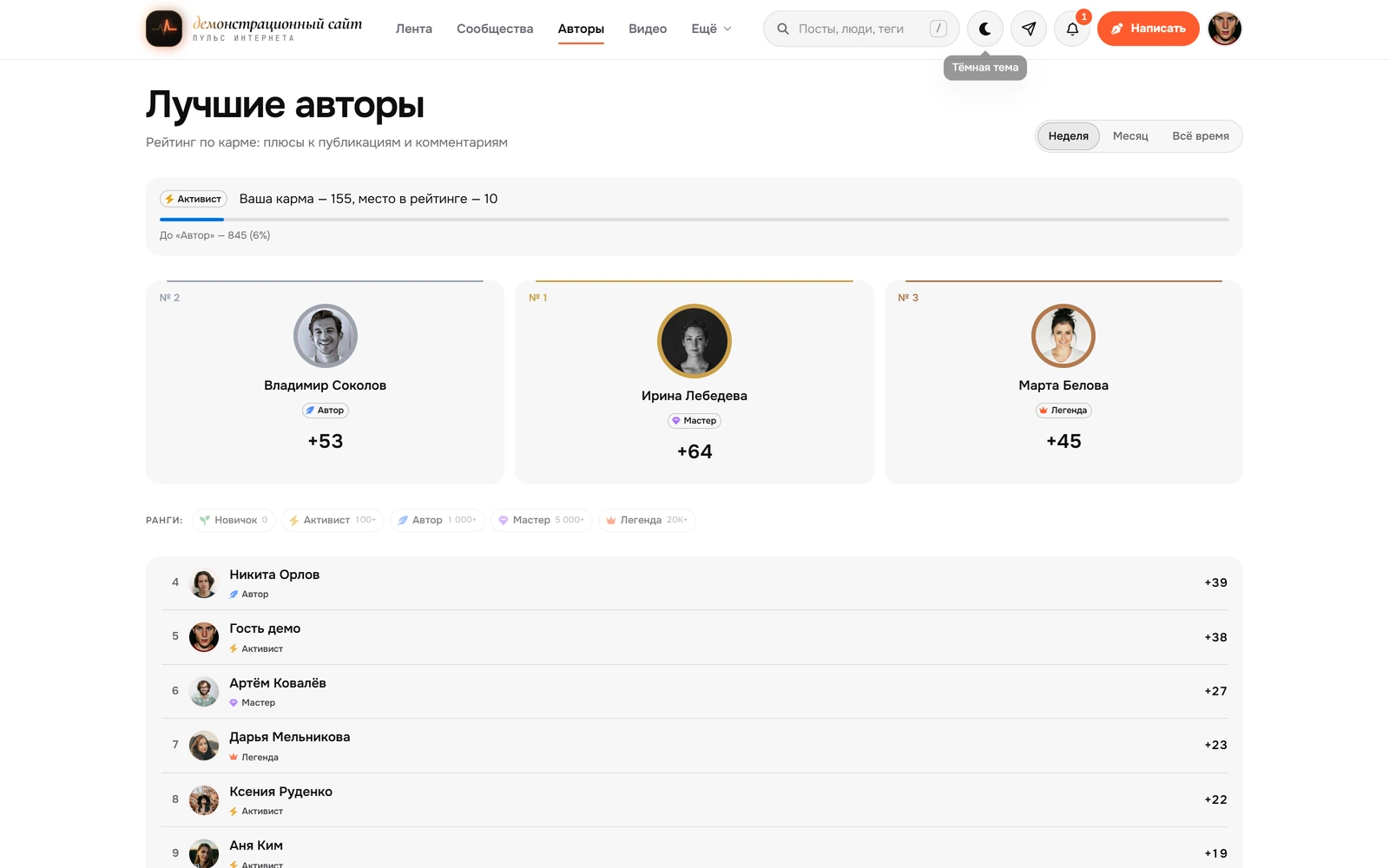Open Ирина Лебедева profile link
The width and height of the screenshot is (1389, 868).
[694, 396]
